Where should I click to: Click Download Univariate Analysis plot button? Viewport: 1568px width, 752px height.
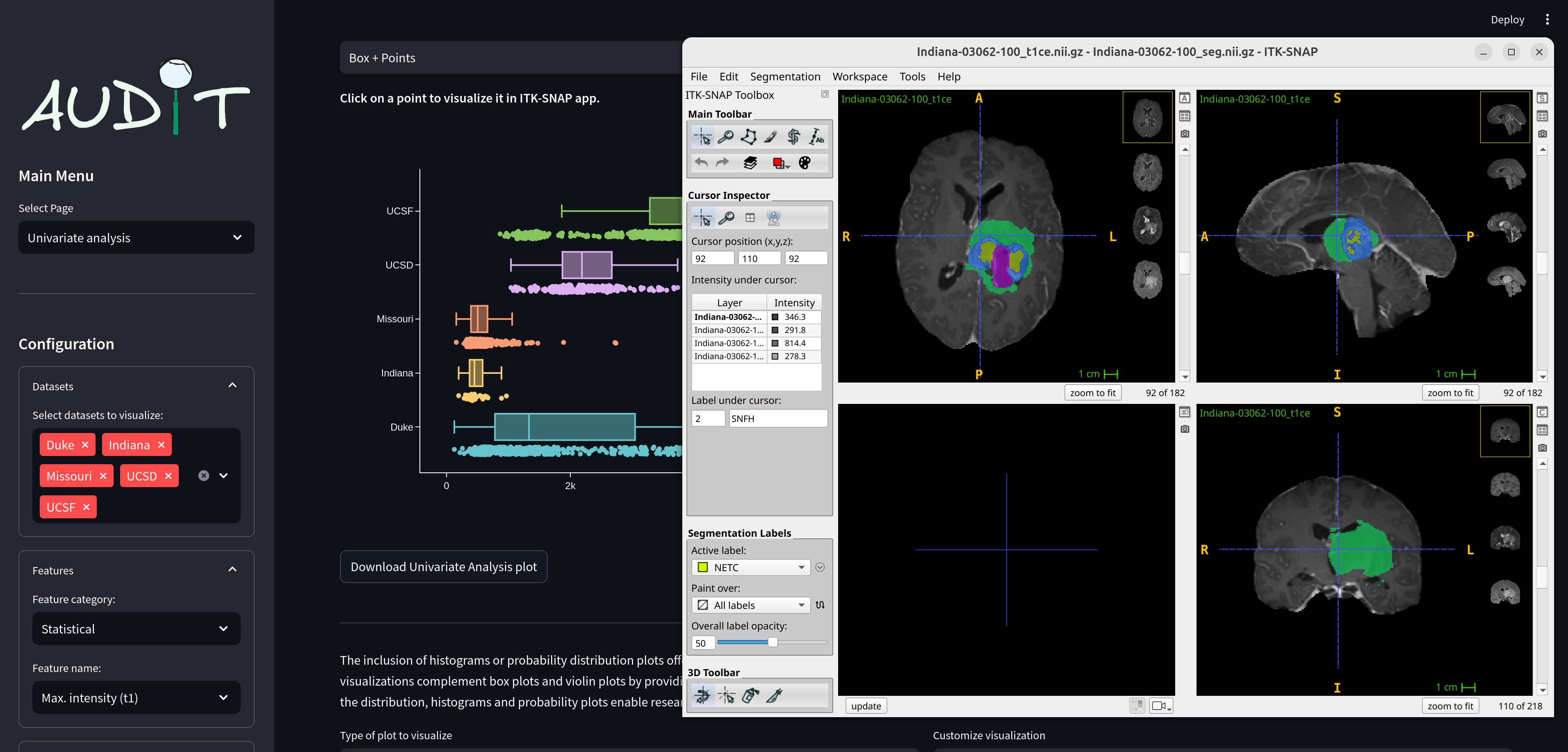443,566
